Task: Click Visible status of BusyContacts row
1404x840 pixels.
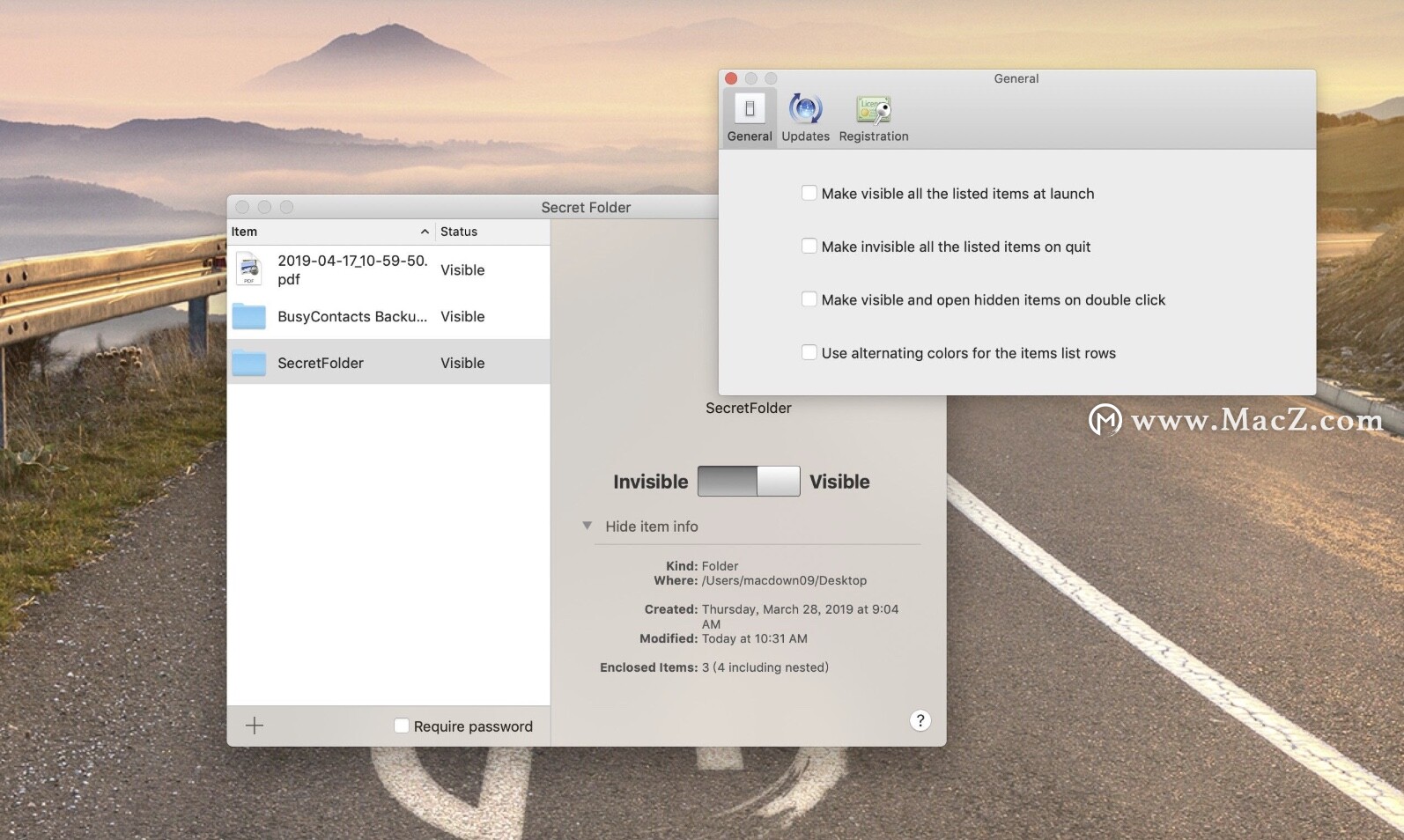Action: point(462,316)
